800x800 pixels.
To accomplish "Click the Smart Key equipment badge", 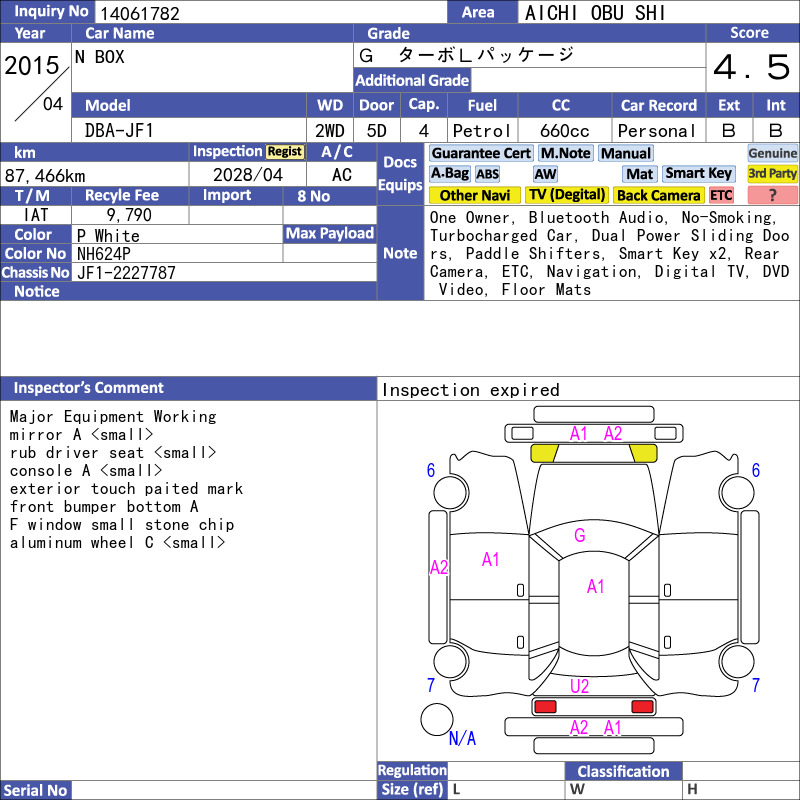I will click(698, 174).
